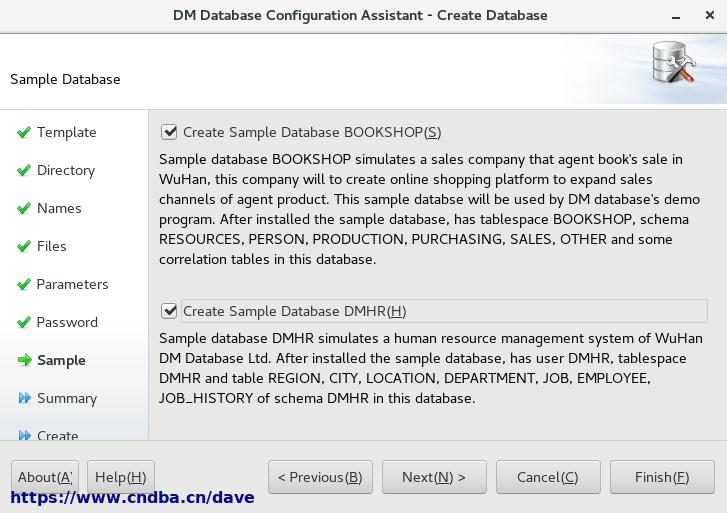Click the green arrow icon next to Sample
Screen dimensions: 727x513
(x=25, y=360)
